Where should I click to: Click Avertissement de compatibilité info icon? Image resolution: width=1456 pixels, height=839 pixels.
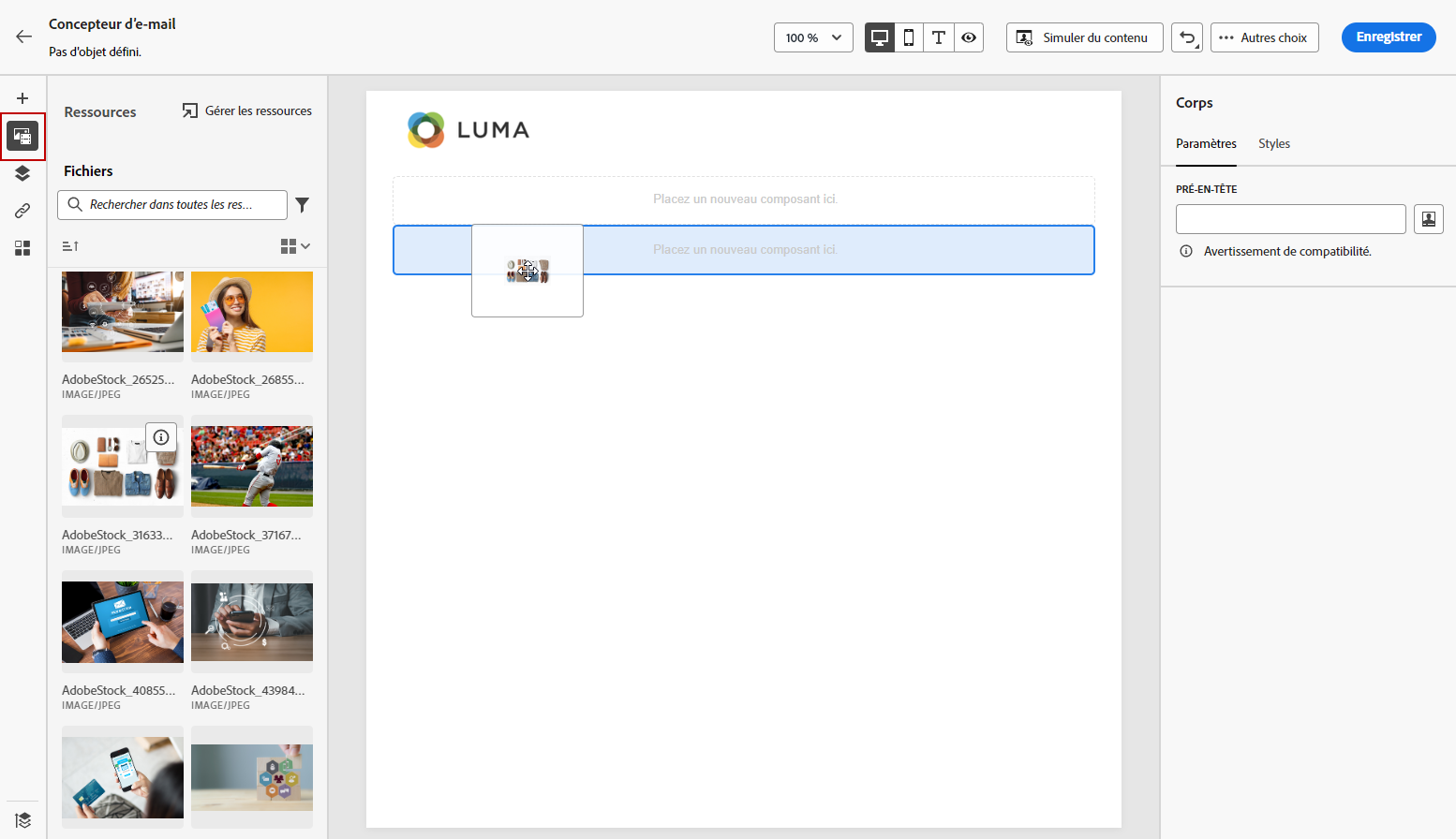[x=1186, y=251]
